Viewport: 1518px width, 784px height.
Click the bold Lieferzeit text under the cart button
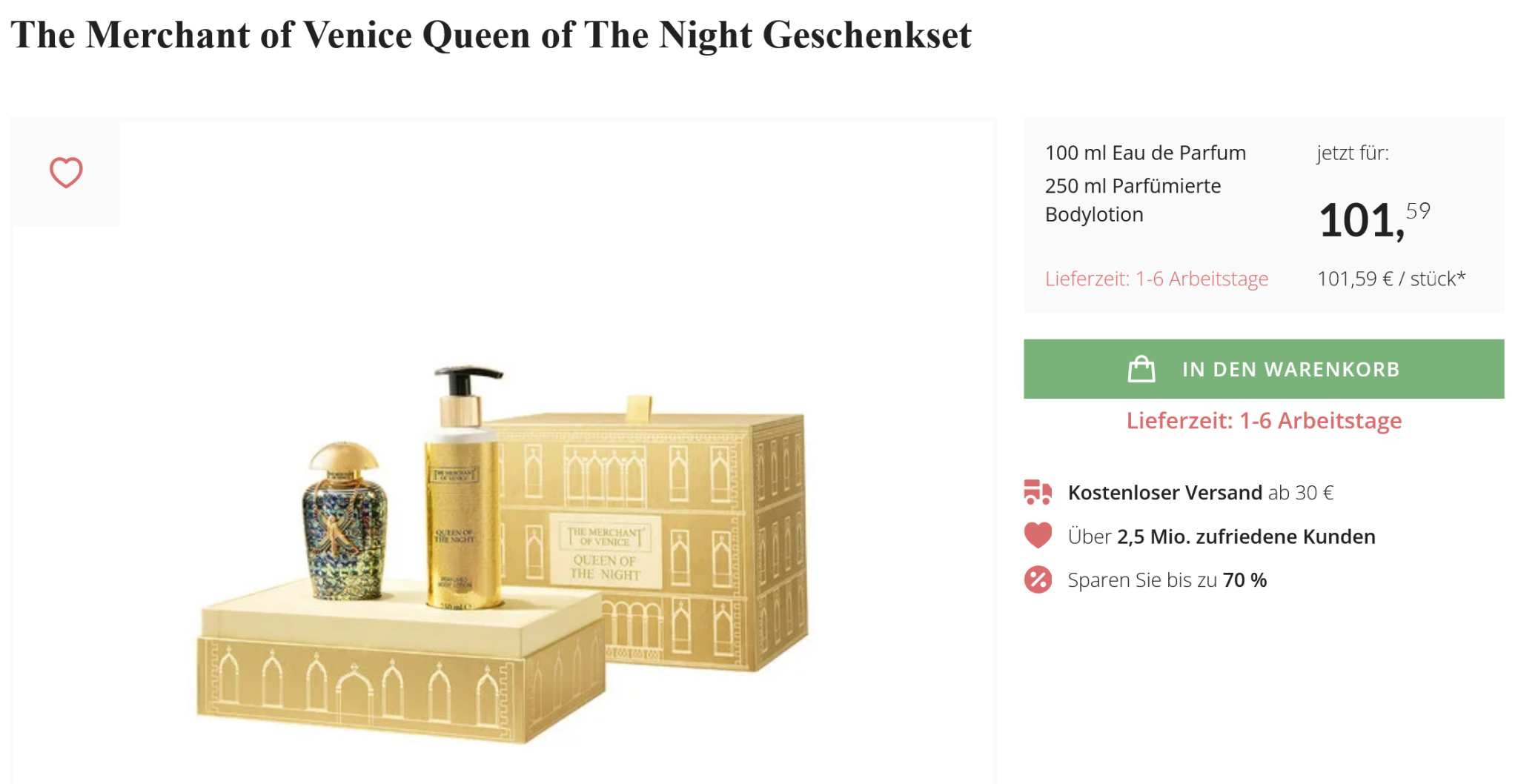tap(1264, 421)
